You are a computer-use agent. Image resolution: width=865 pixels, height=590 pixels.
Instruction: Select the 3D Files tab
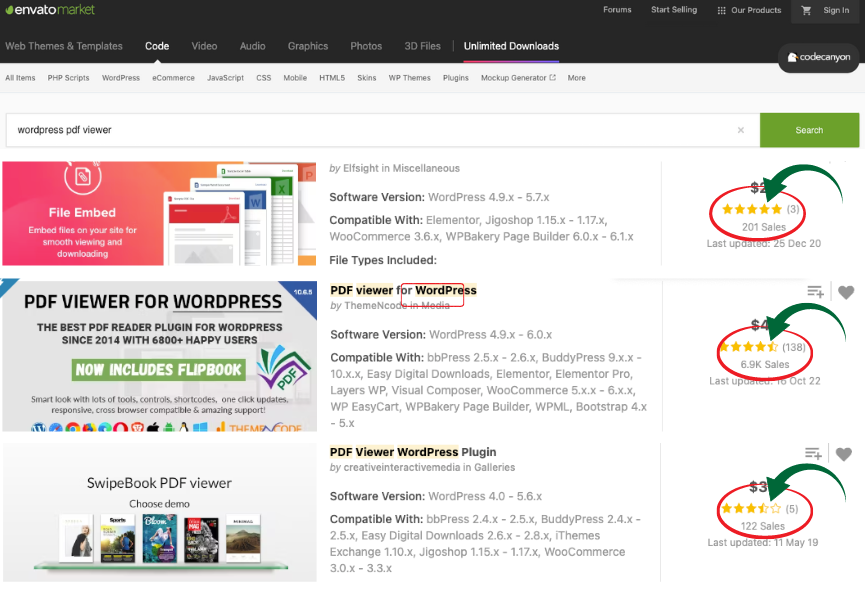coord(422,46)
